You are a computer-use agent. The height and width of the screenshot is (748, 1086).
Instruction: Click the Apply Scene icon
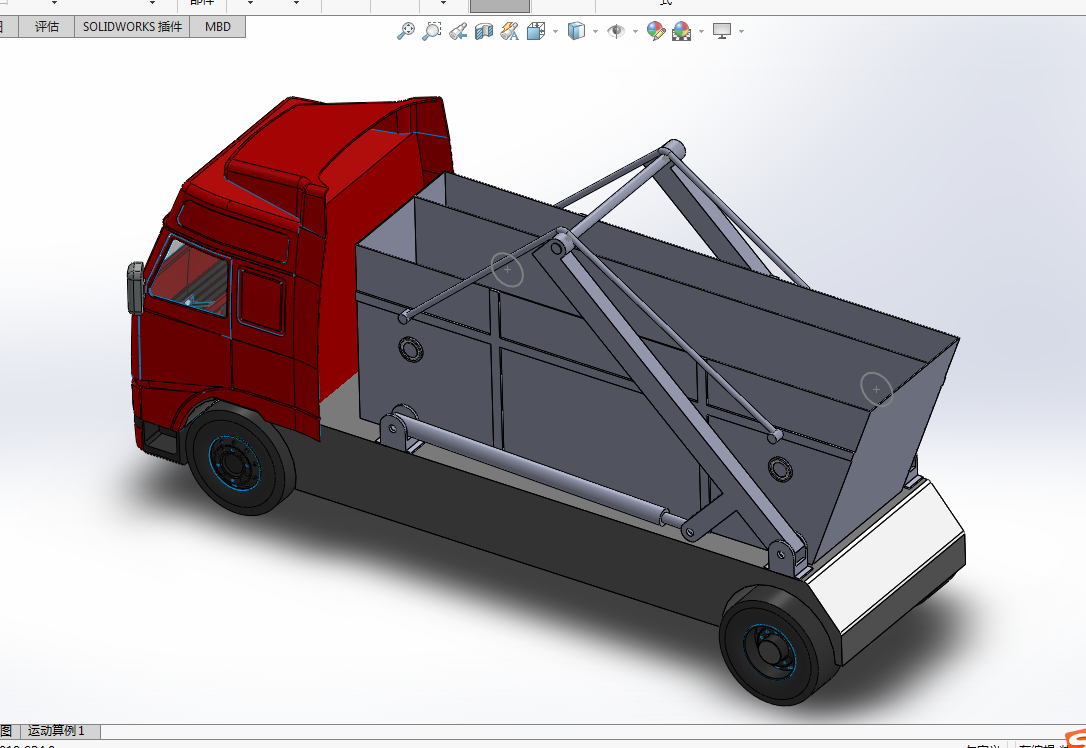click(x=682, y=31)
